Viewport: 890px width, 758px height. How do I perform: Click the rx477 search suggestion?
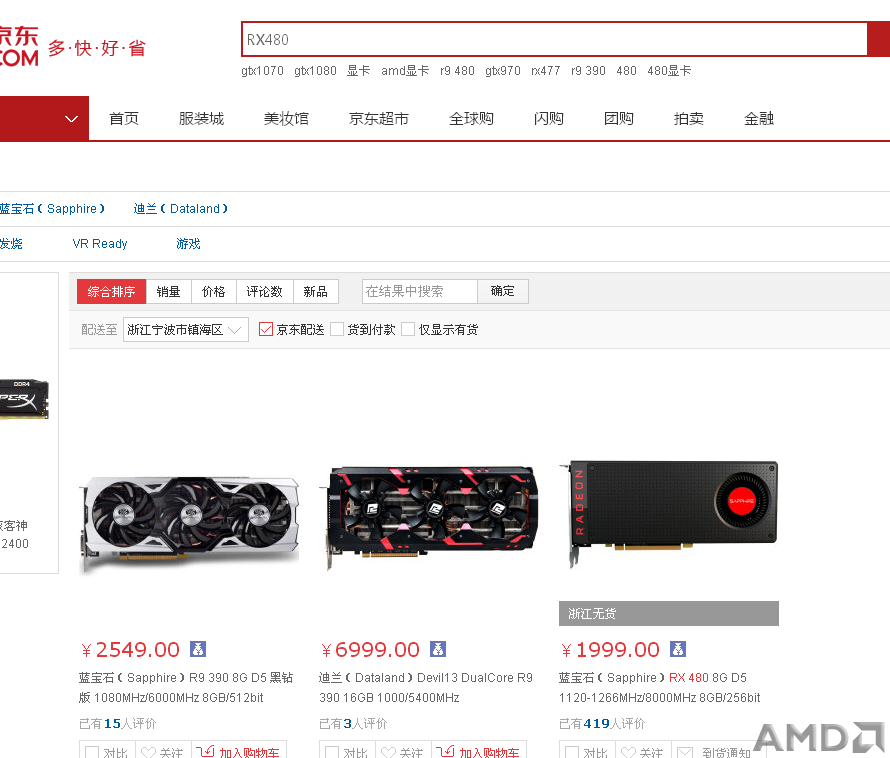[545, 71]
